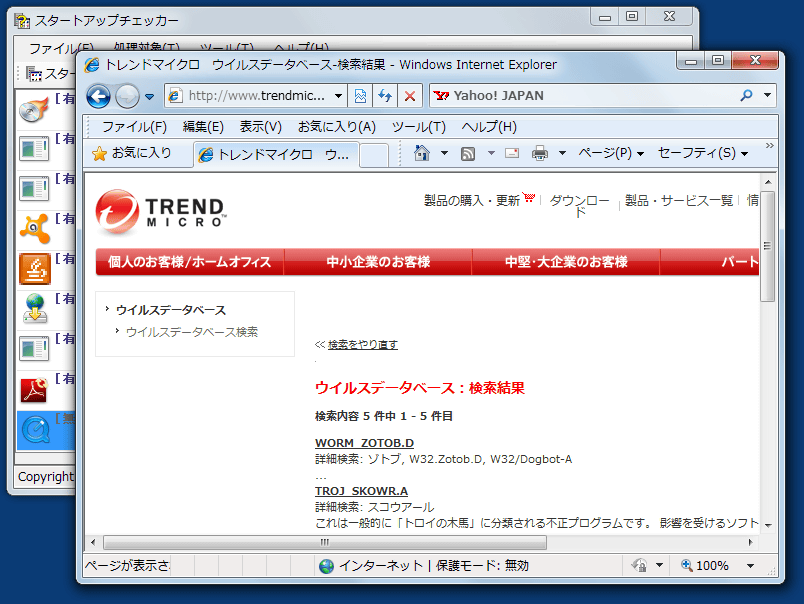Click the 検索をやり直す link
The height and width of the screenshot is (604, 804).
[363, 345]
